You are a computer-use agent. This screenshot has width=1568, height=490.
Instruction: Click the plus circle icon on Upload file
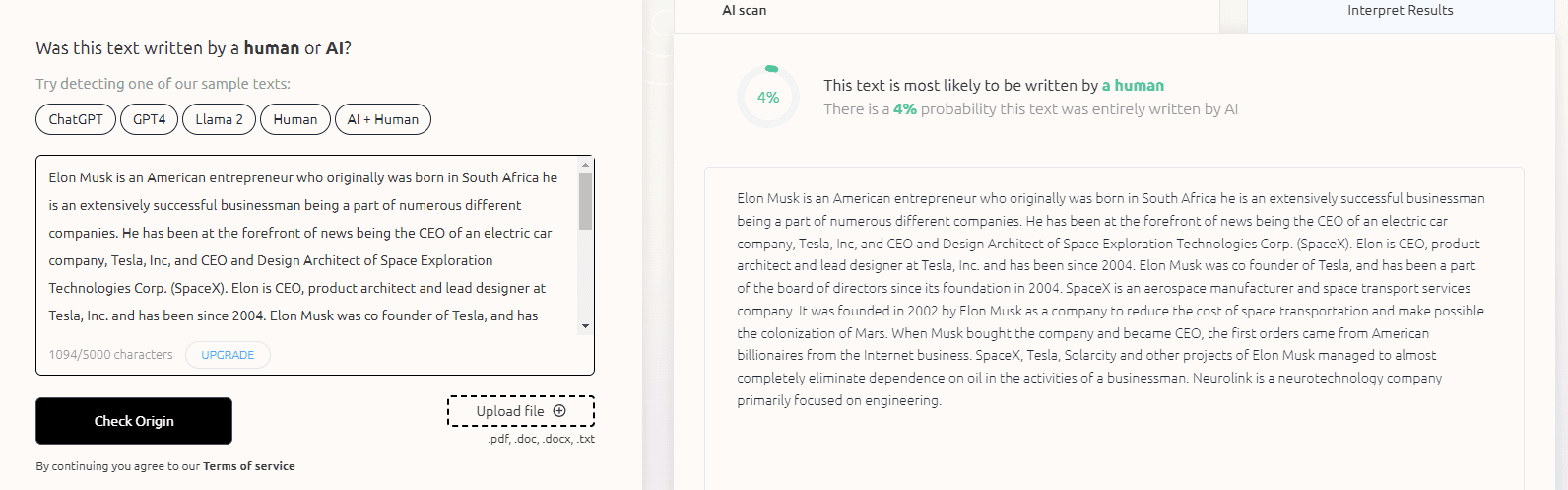pyautogui.click(x=559, y=411)
